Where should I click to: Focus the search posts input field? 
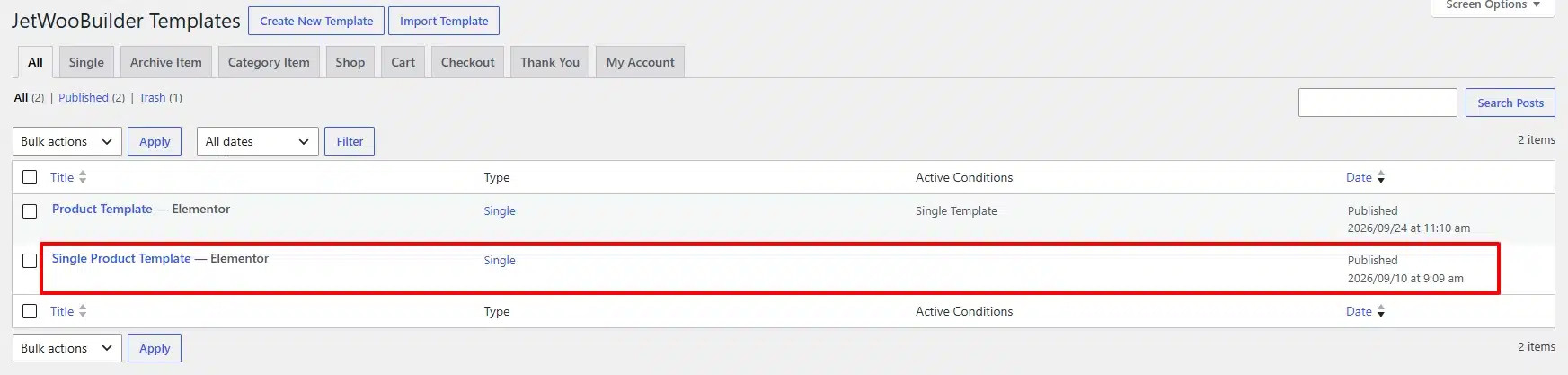1378,103
